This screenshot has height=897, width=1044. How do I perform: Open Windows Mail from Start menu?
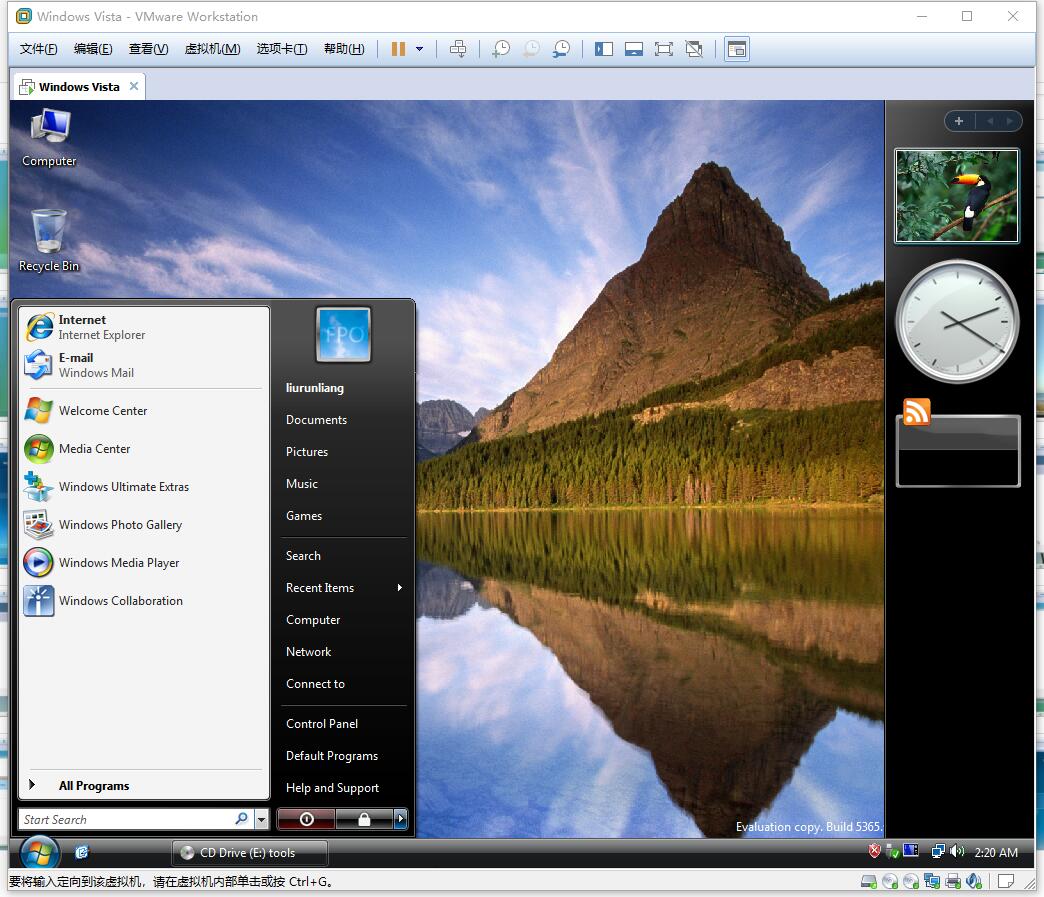point(145,365)
